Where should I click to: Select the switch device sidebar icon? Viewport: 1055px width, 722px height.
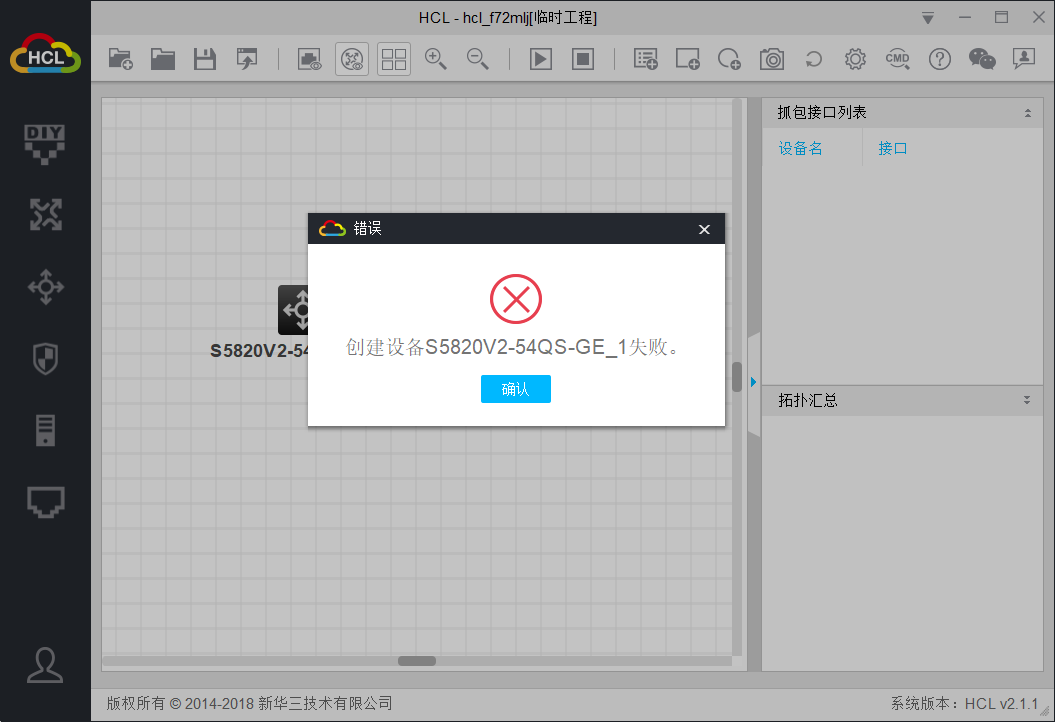pos(45,287)
